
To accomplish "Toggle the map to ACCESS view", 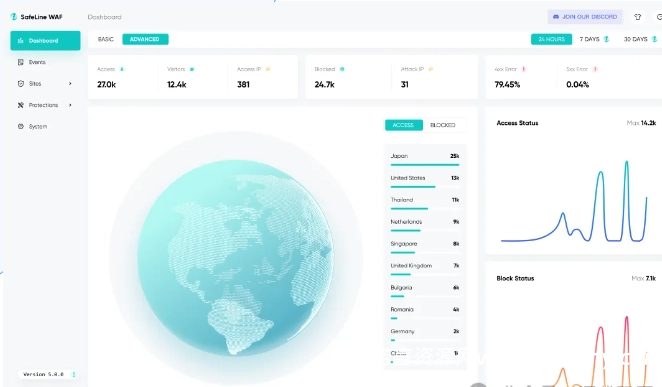I will pyautogui.click(x=404, y=125).
